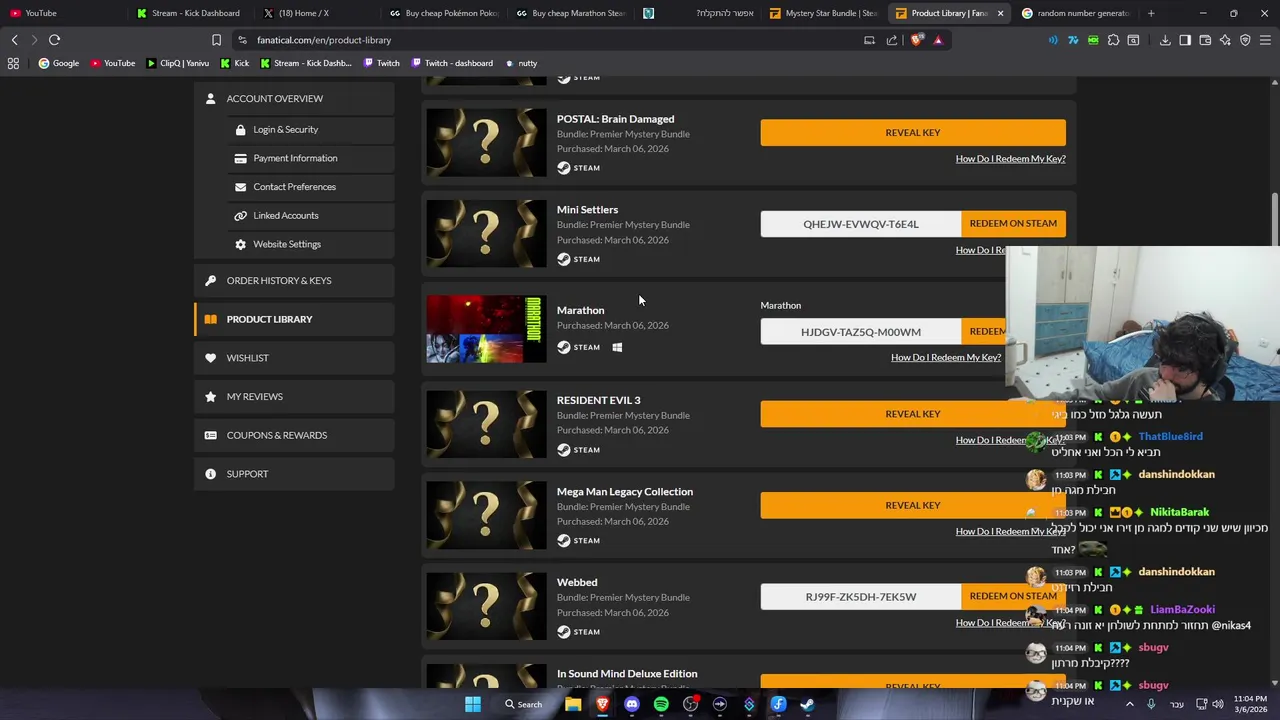This screenshot has width=1280, height=720.
Task: Click the Brave Rewards triangle icon
Action: [938, 40]
